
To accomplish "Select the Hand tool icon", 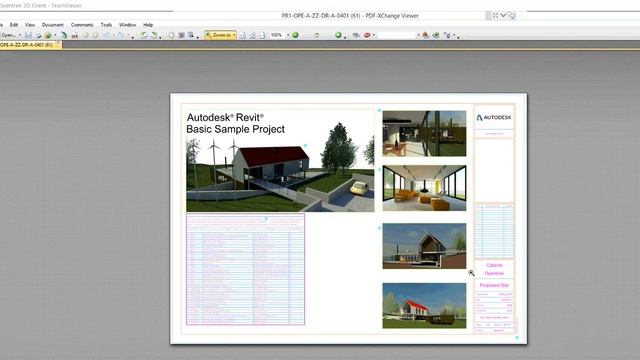I will pyautogui.click(x=171, y=36).
